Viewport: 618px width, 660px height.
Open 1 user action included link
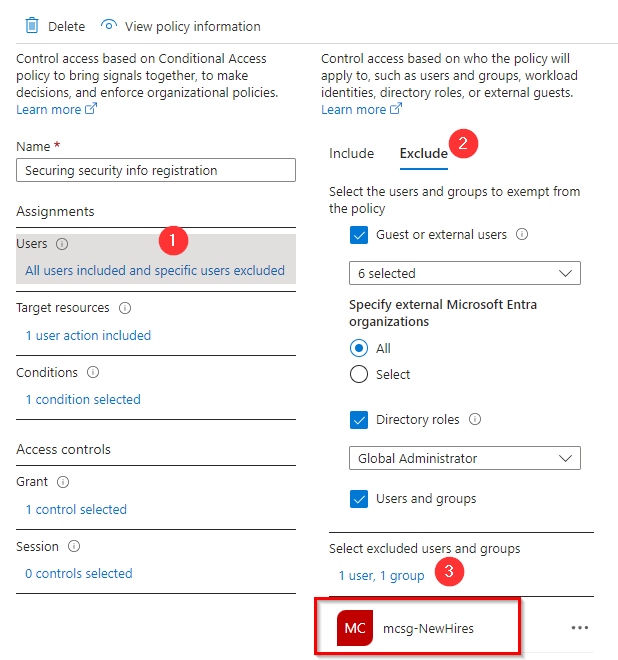[88, 336]
